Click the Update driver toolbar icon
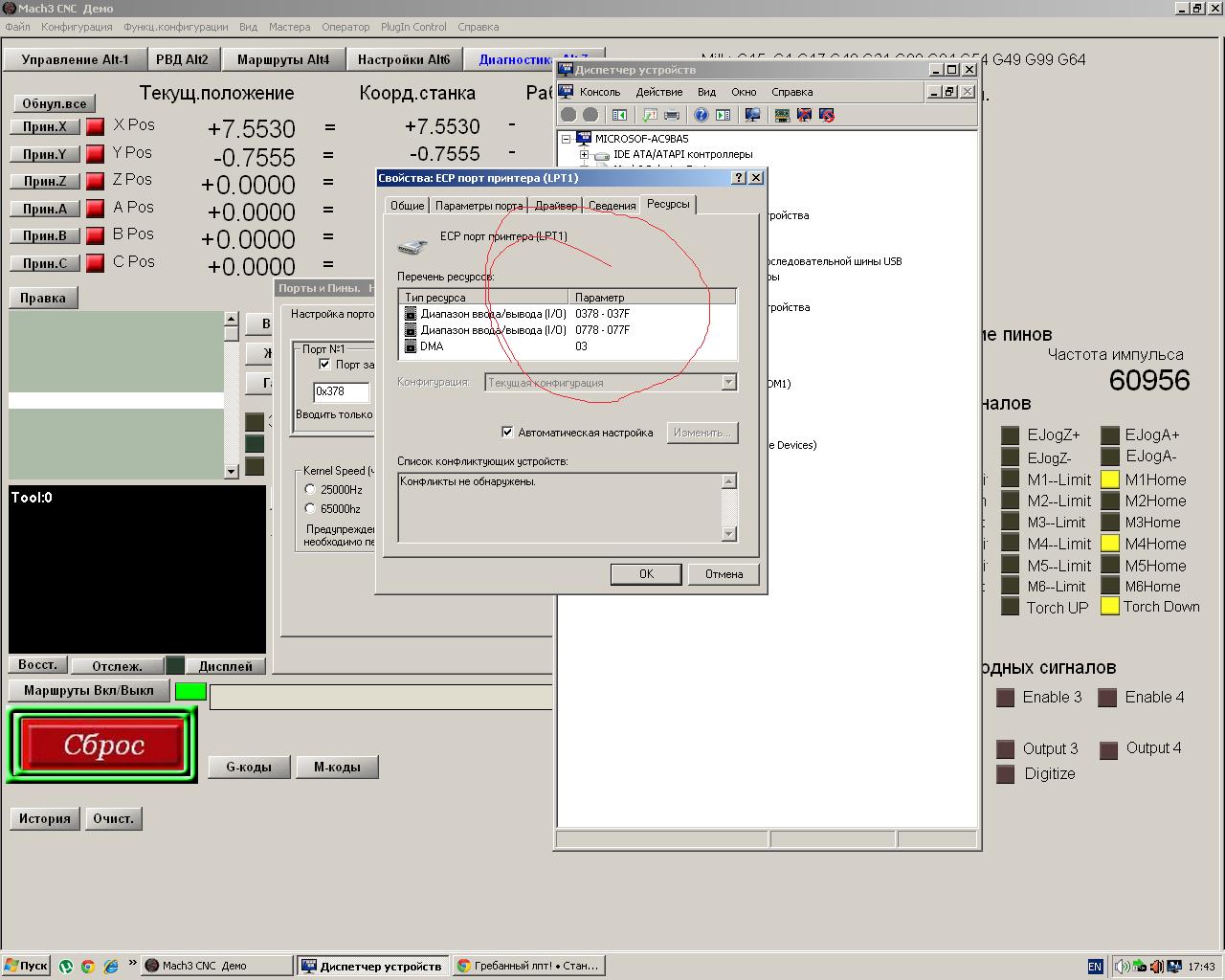The width and height of the screenshot is (1225, 980). [x=782, y=115]
